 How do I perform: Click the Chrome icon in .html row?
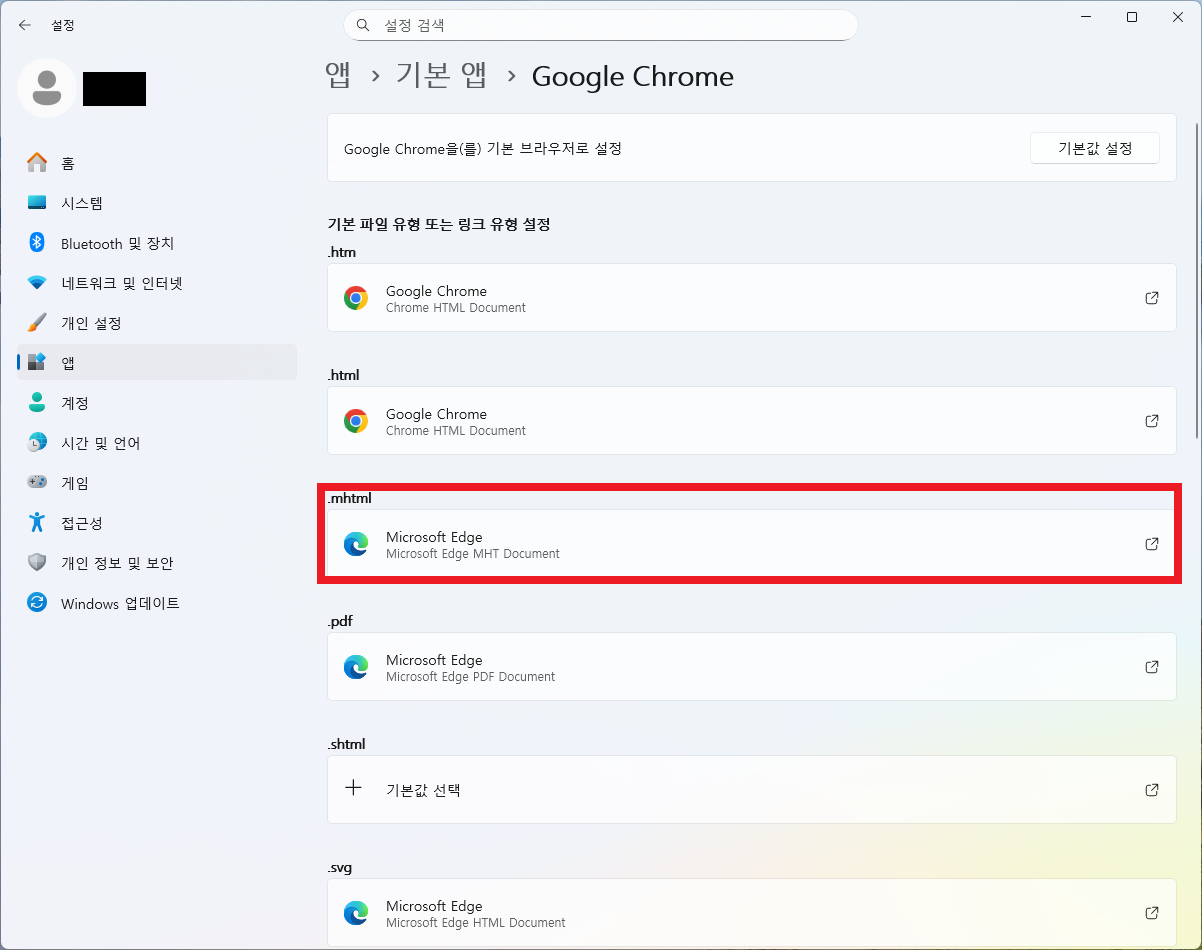pos(356,421)
